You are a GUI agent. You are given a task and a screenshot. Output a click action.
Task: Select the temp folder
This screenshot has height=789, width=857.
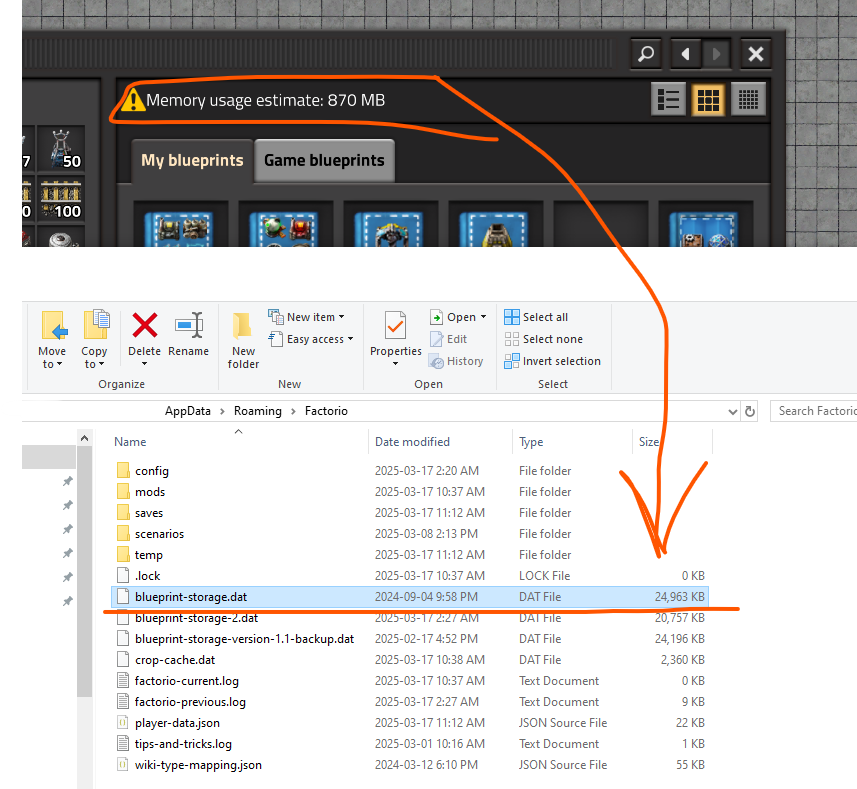(410, 555)
